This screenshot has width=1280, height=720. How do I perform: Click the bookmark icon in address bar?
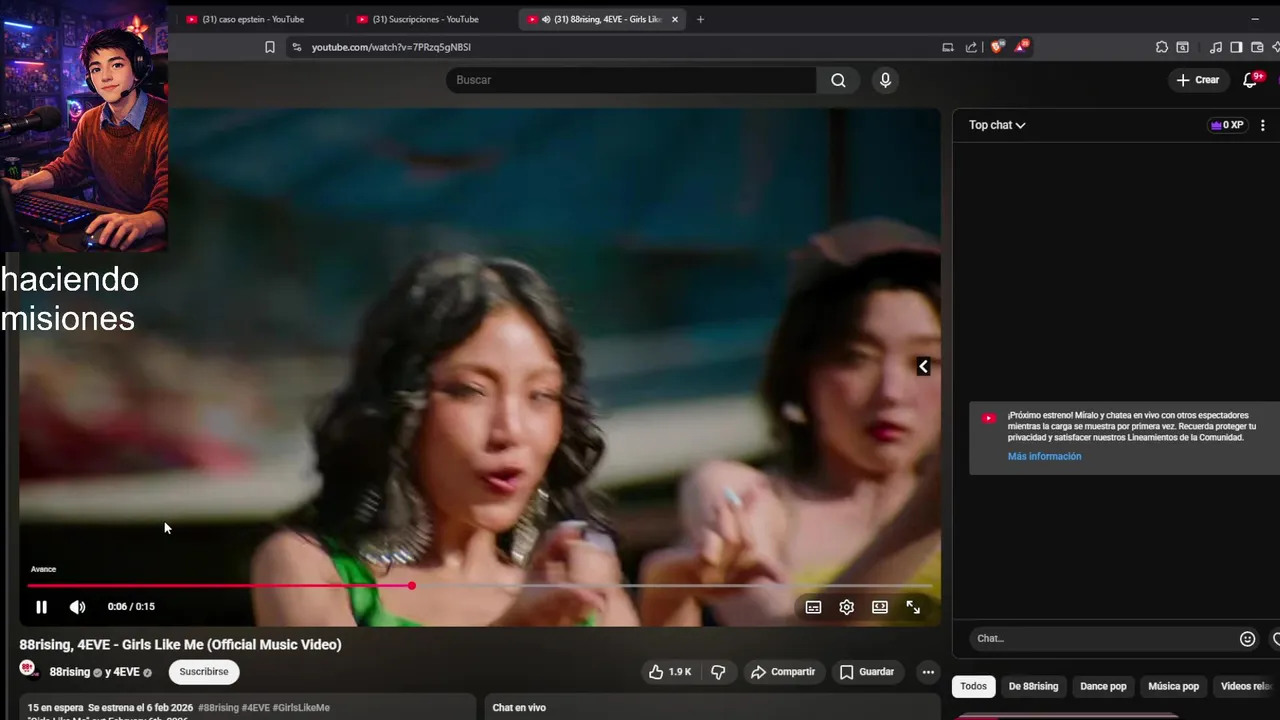point(270,47)
